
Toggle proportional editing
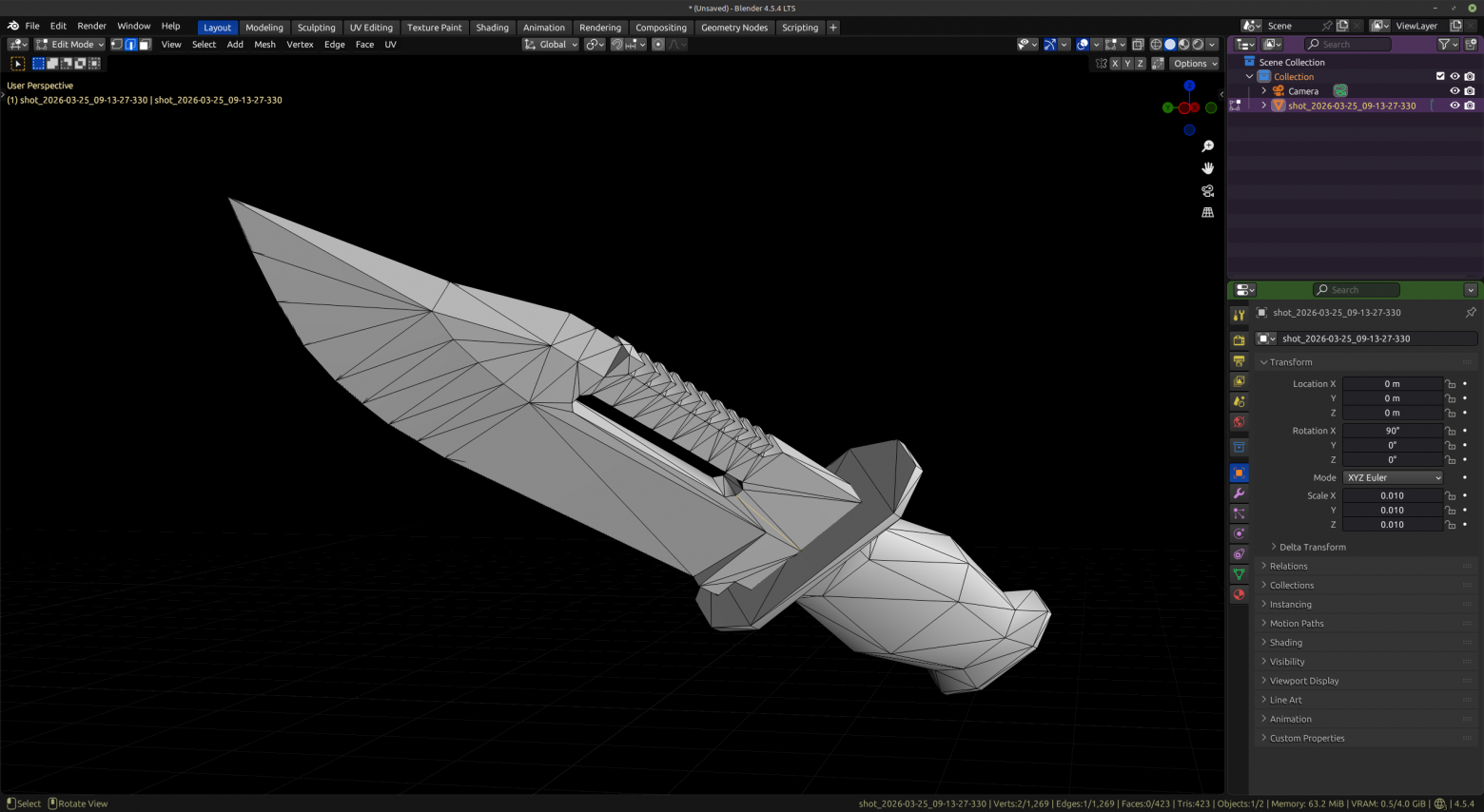657,45
